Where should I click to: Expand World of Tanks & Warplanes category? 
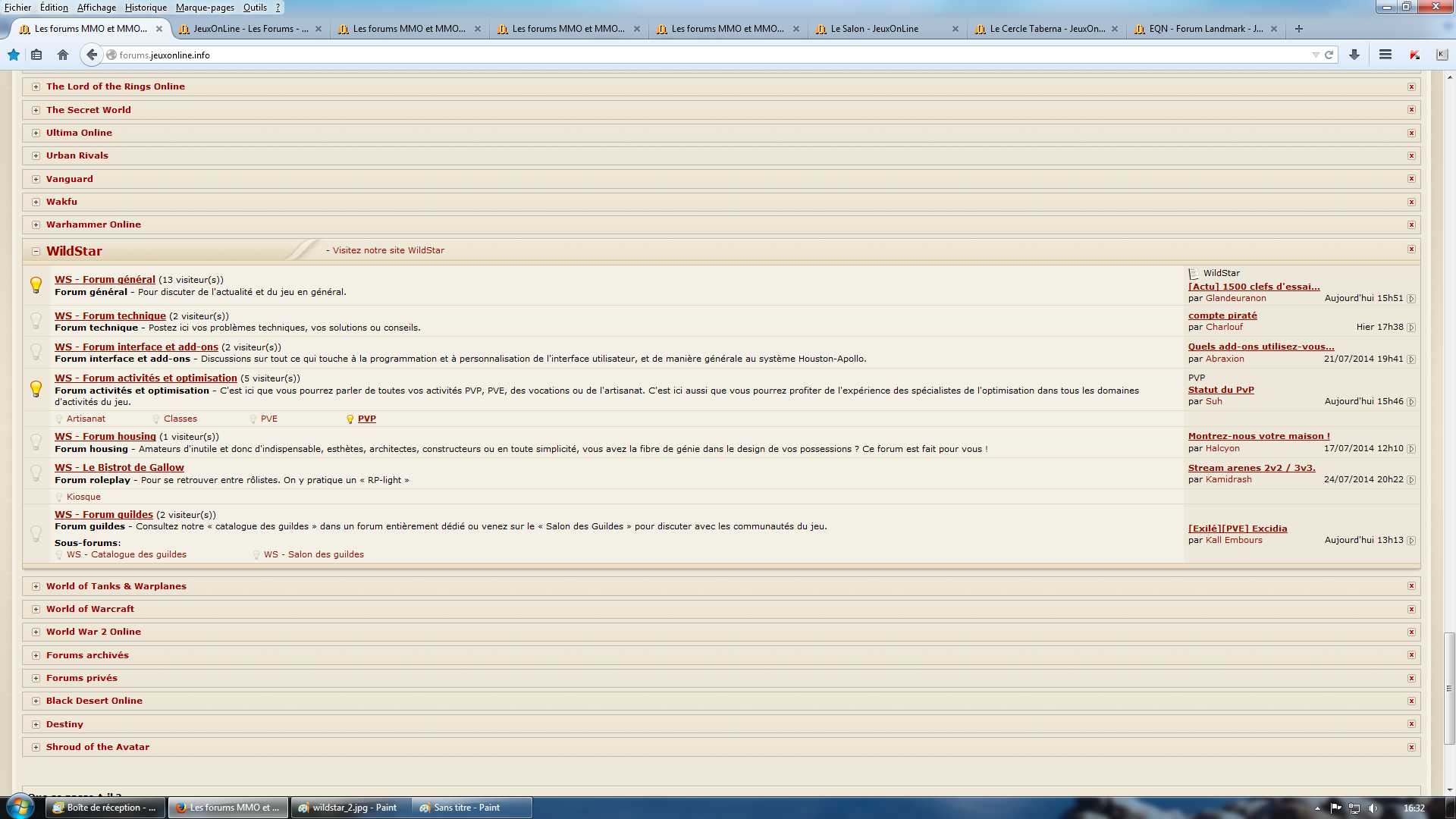pos(36,587)
